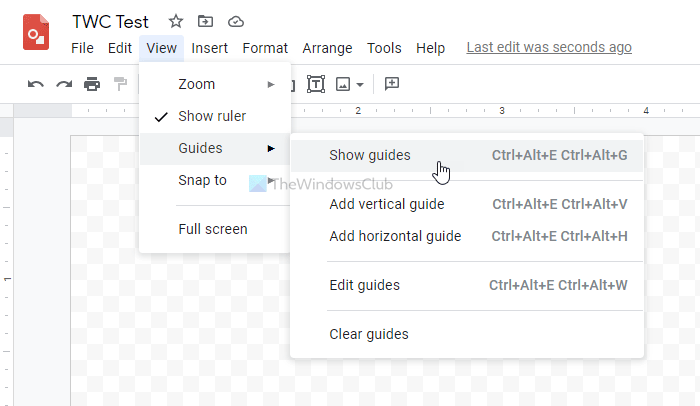Open the Arrange menu

click(x=327, y=47)
